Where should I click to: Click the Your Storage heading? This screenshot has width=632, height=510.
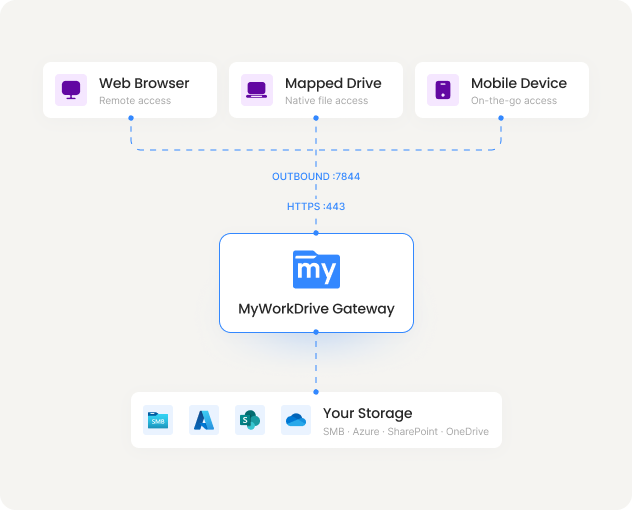[x=368, y=414]
